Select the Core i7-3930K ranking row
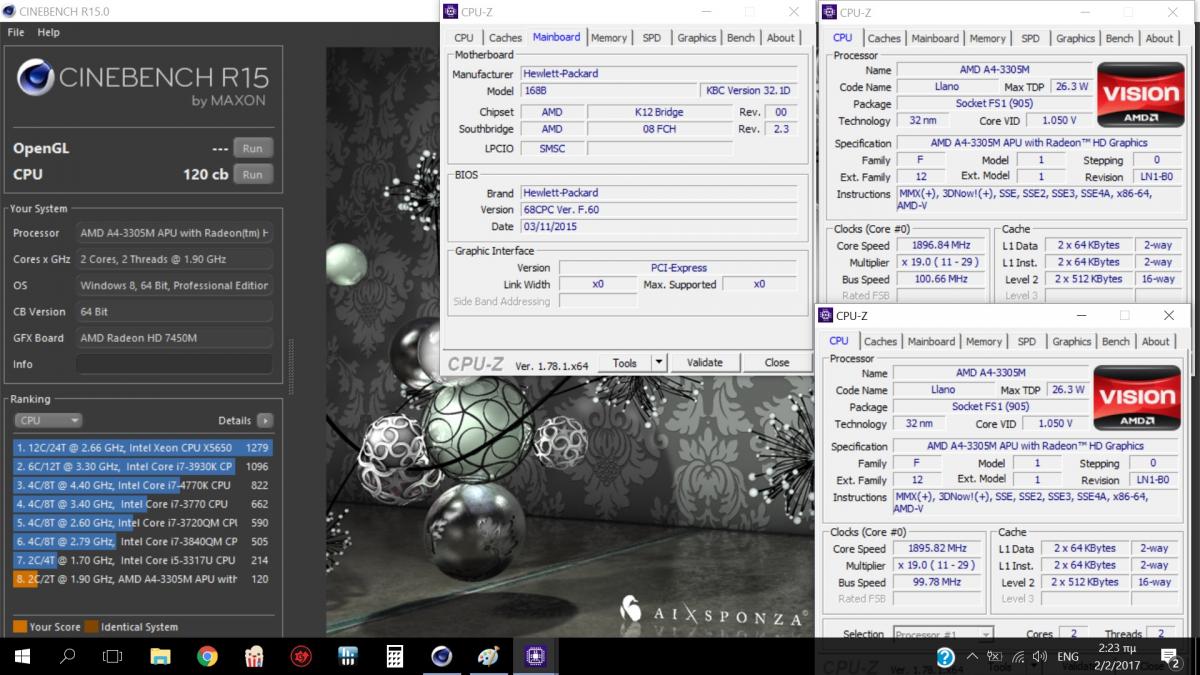 coord(142,466)
